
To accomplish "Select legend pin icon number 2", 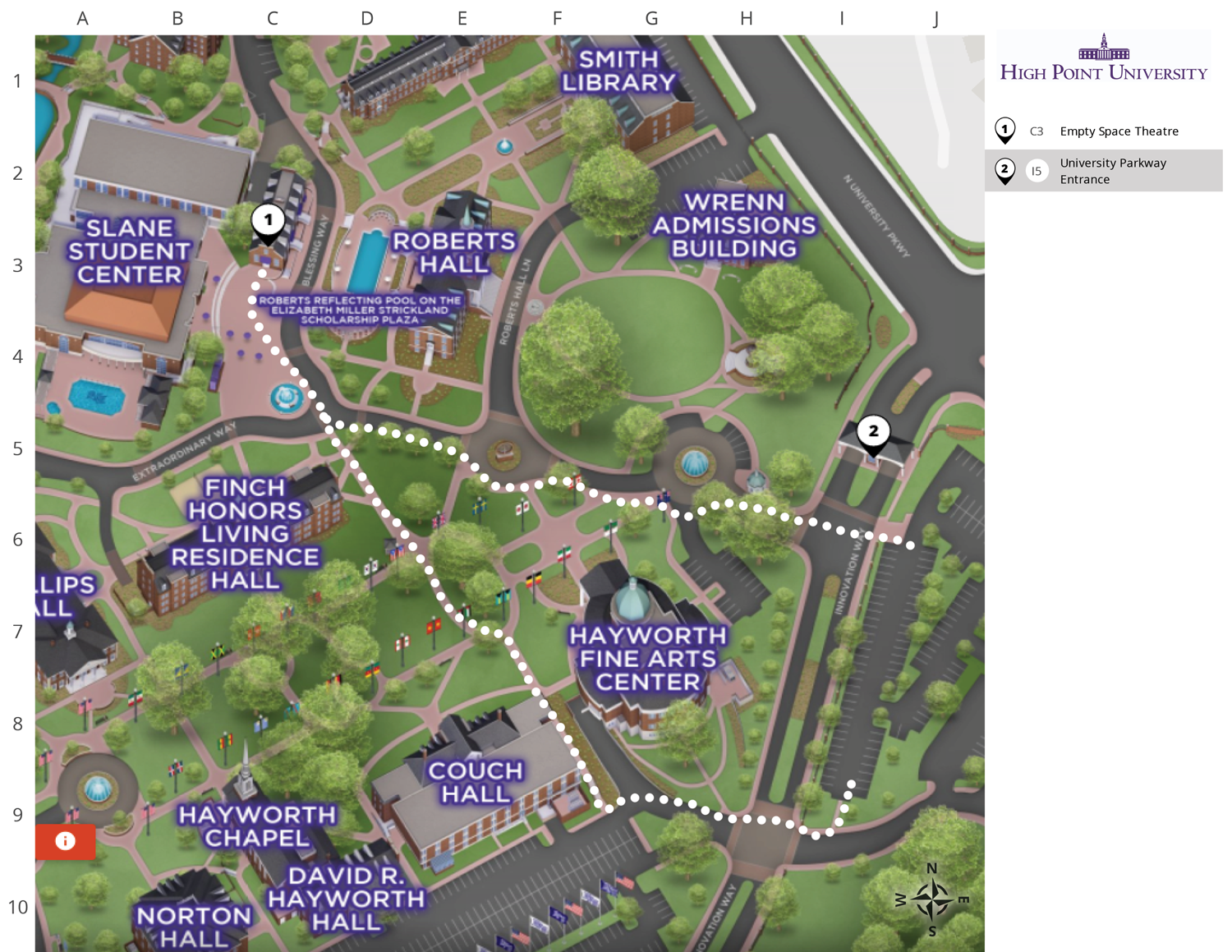I will 1004,170.
